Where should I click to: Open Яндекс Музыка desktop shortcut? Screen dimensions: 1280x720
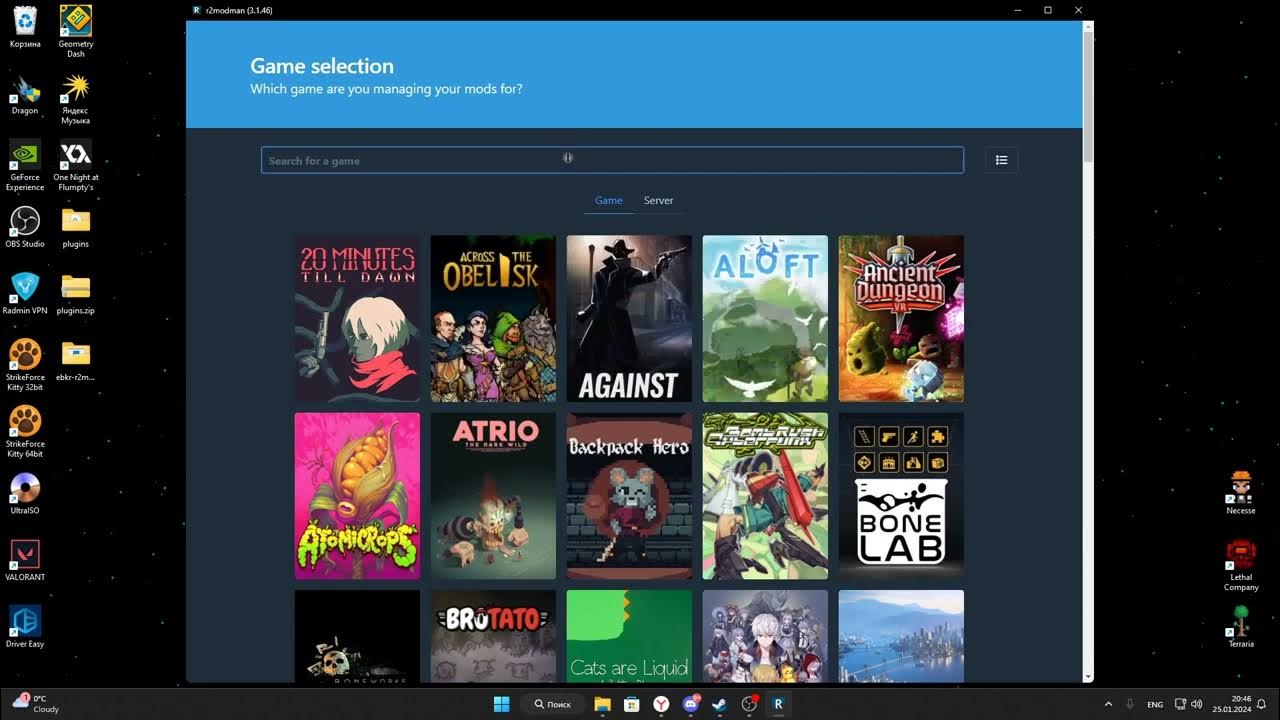point(76,98)
